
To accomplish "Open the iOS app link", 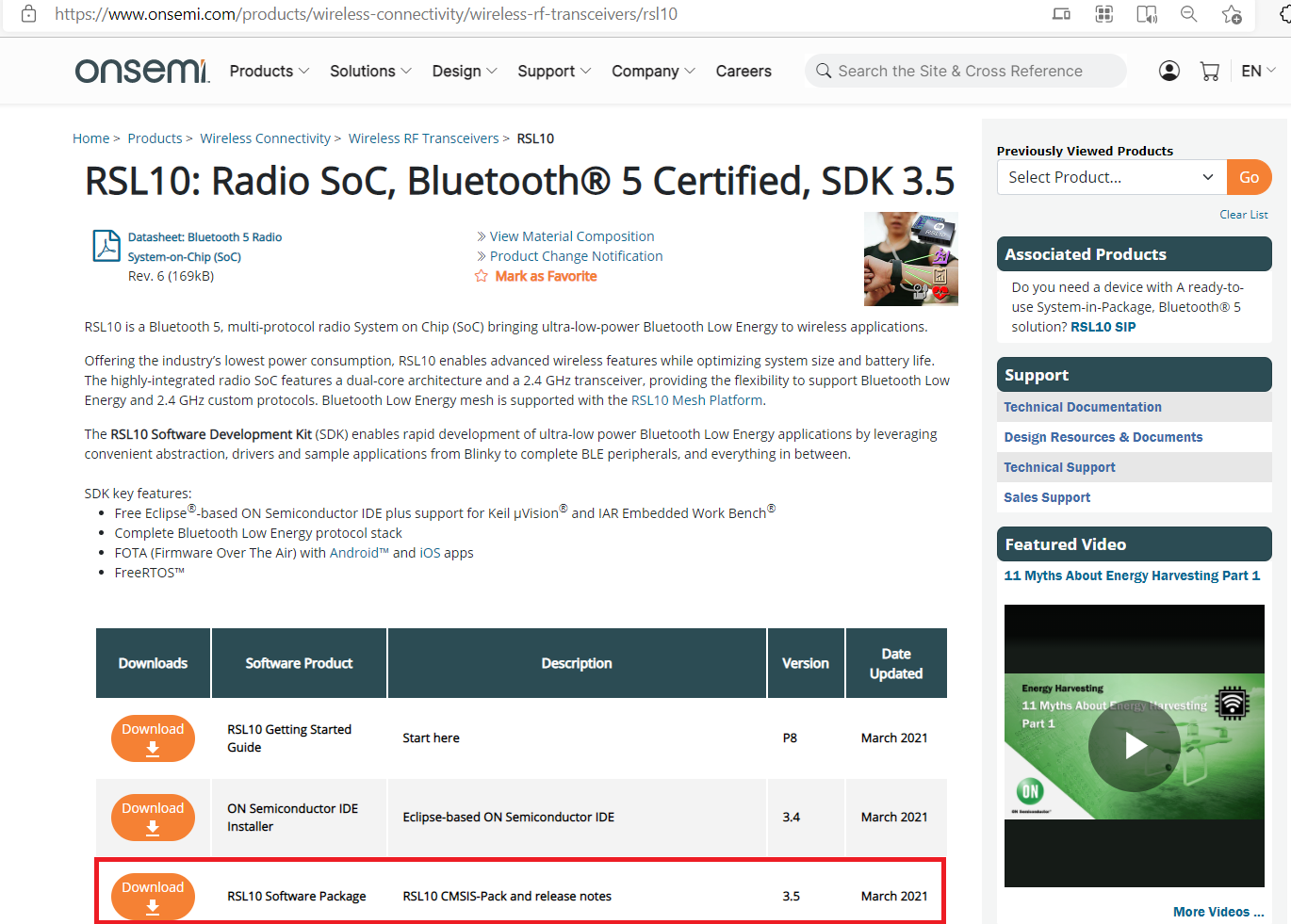I will pos(430,553).
